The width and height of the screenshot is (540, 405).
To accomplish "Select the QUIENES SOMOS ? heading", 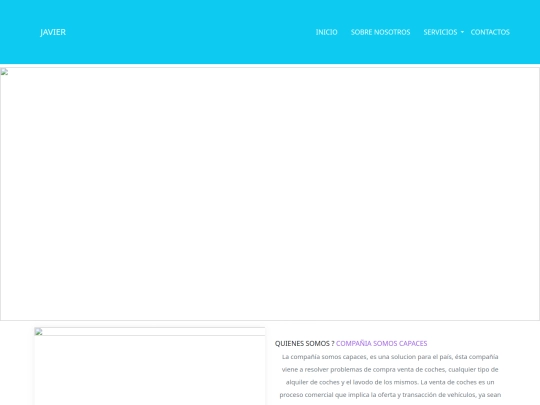I will point(304,343).
